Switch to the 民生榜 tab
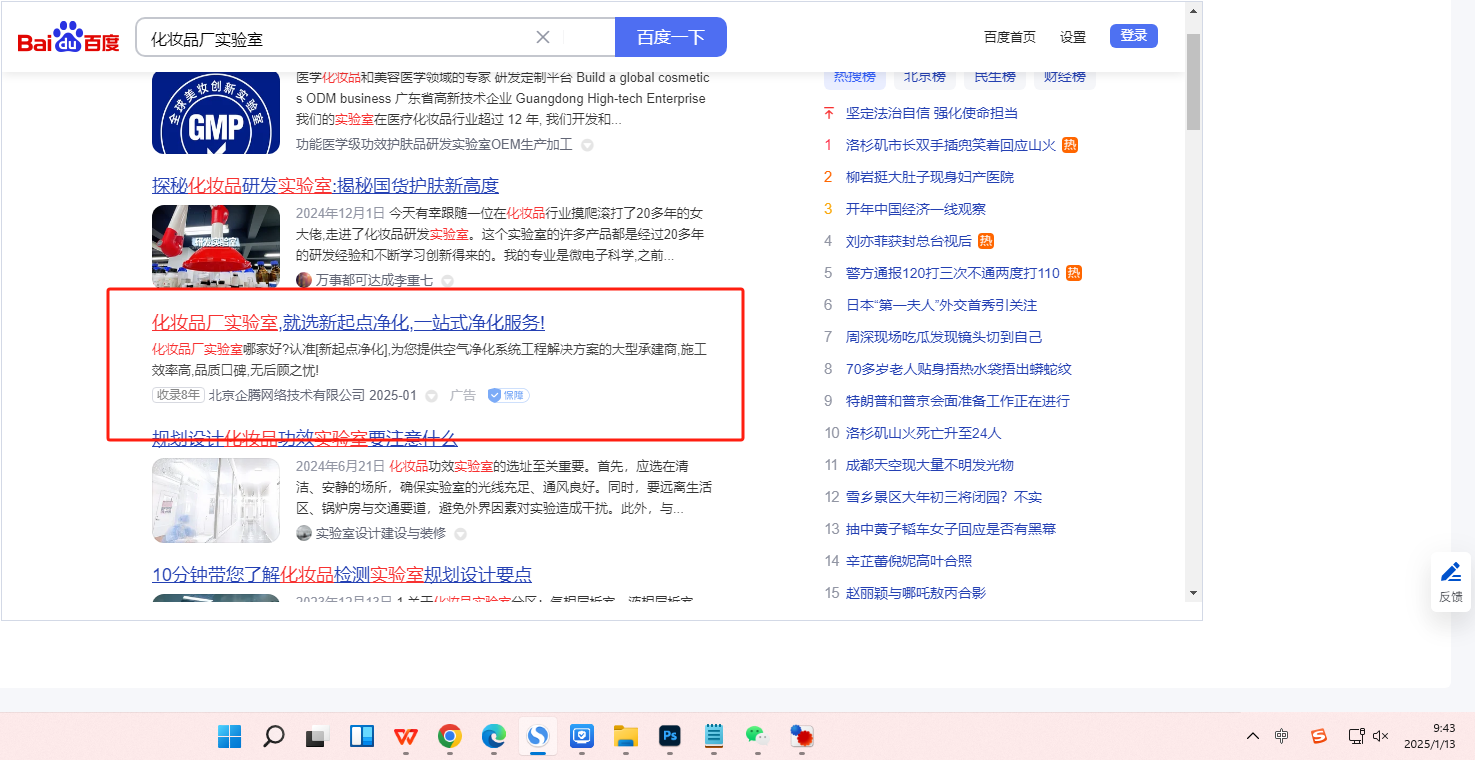The width and height of the screenshot is (1475, 760). tap(994, 77)
